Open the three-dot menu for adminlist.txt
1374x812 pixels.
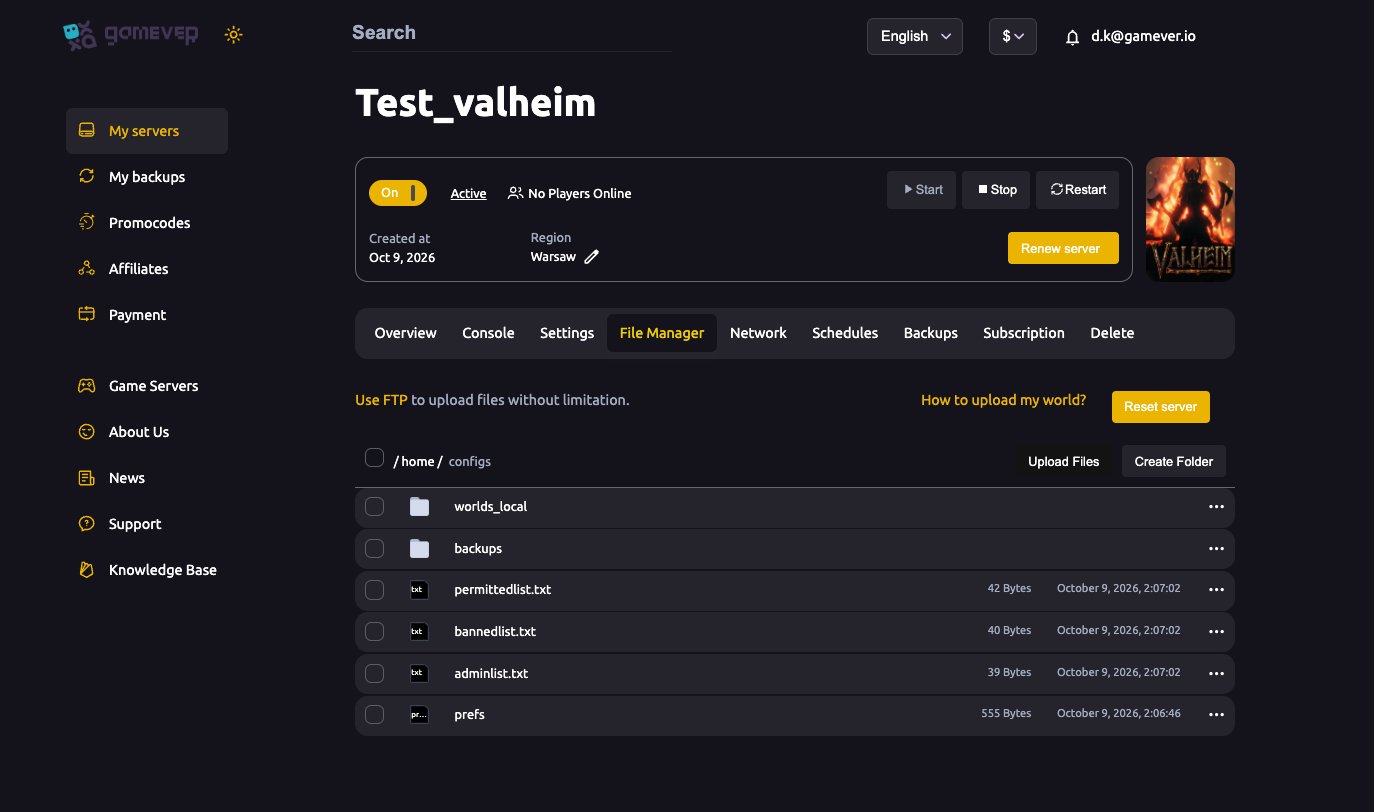(1216, 674)
